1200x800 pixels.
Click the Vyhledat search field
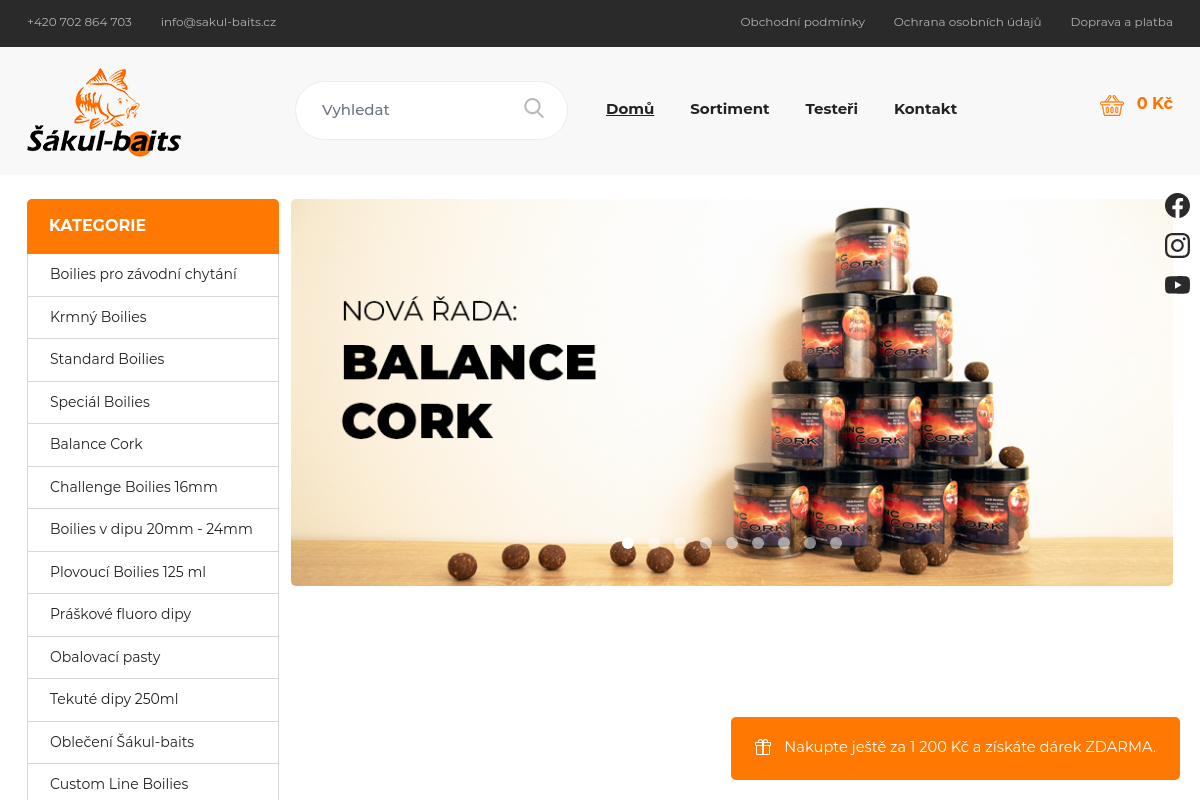coord(415,110)
